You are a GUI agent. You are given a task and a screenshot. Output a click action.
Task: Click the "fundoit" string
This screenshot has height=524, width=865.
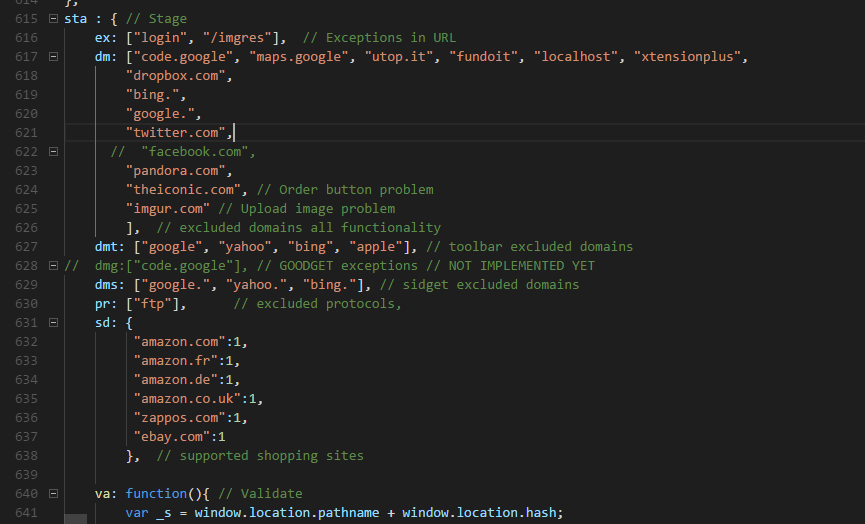(484, 57)
